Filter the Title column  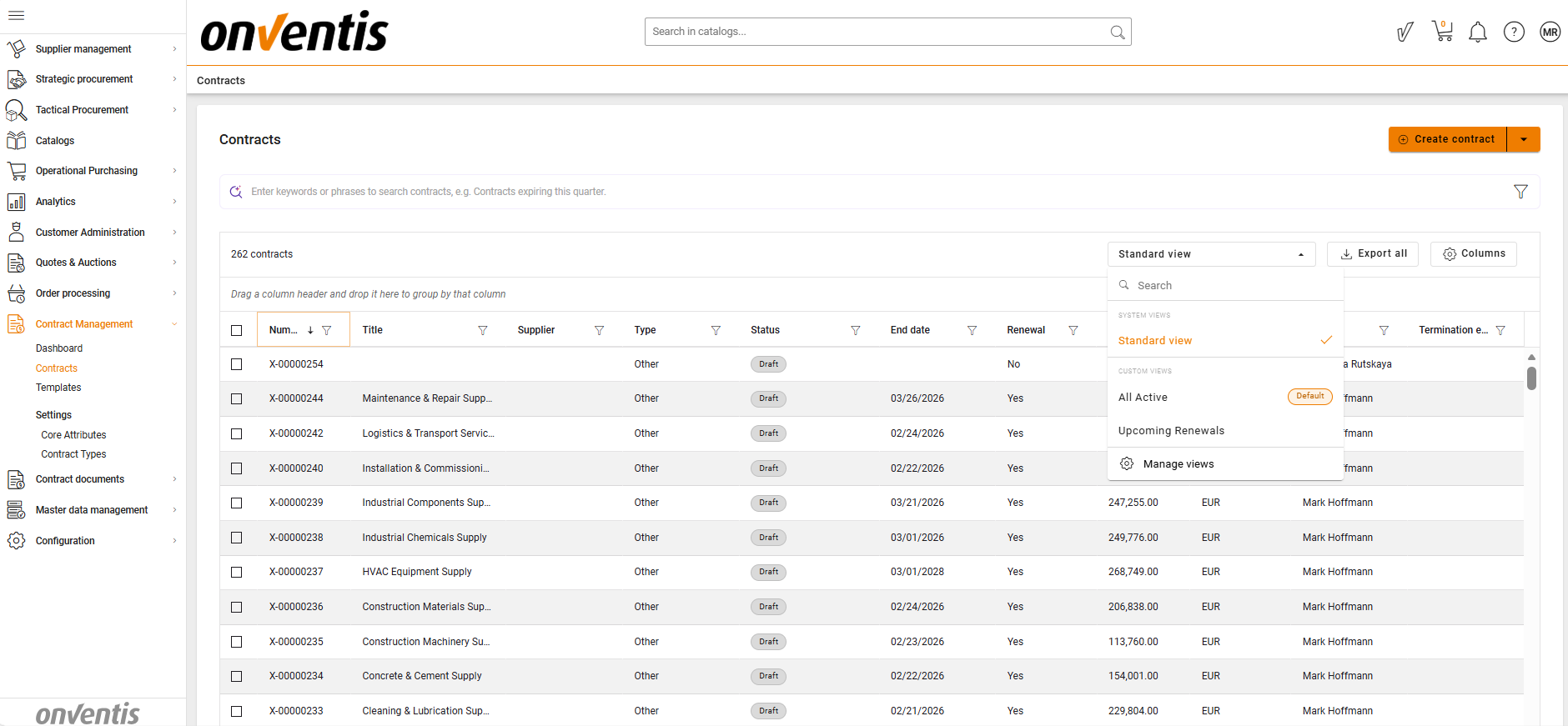click(482, 330)
